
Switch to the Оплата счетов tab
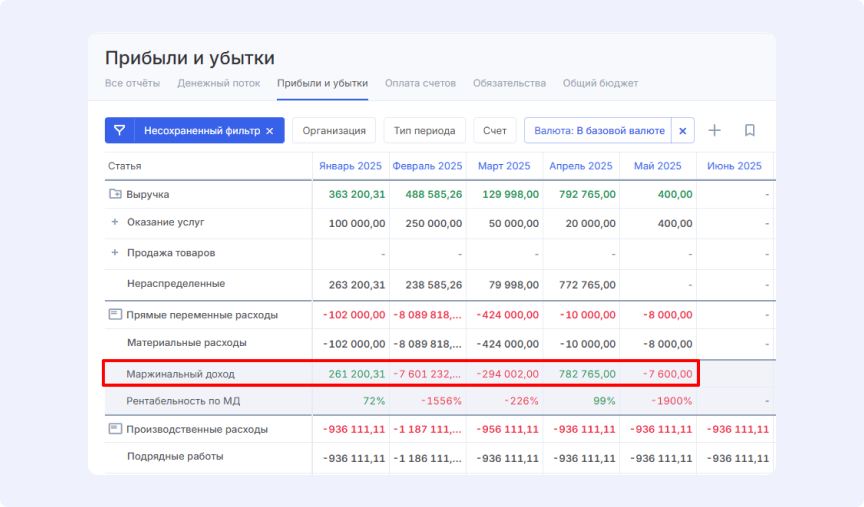pos(420,83)
